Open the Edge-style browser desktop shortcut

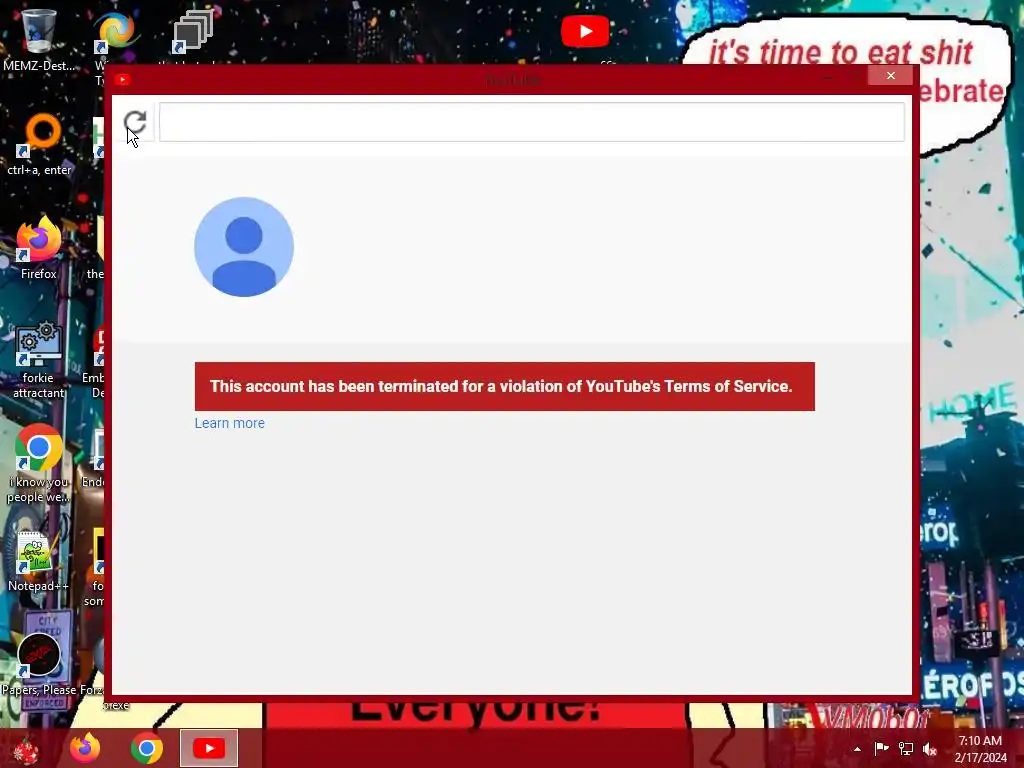tap(116, 33)
